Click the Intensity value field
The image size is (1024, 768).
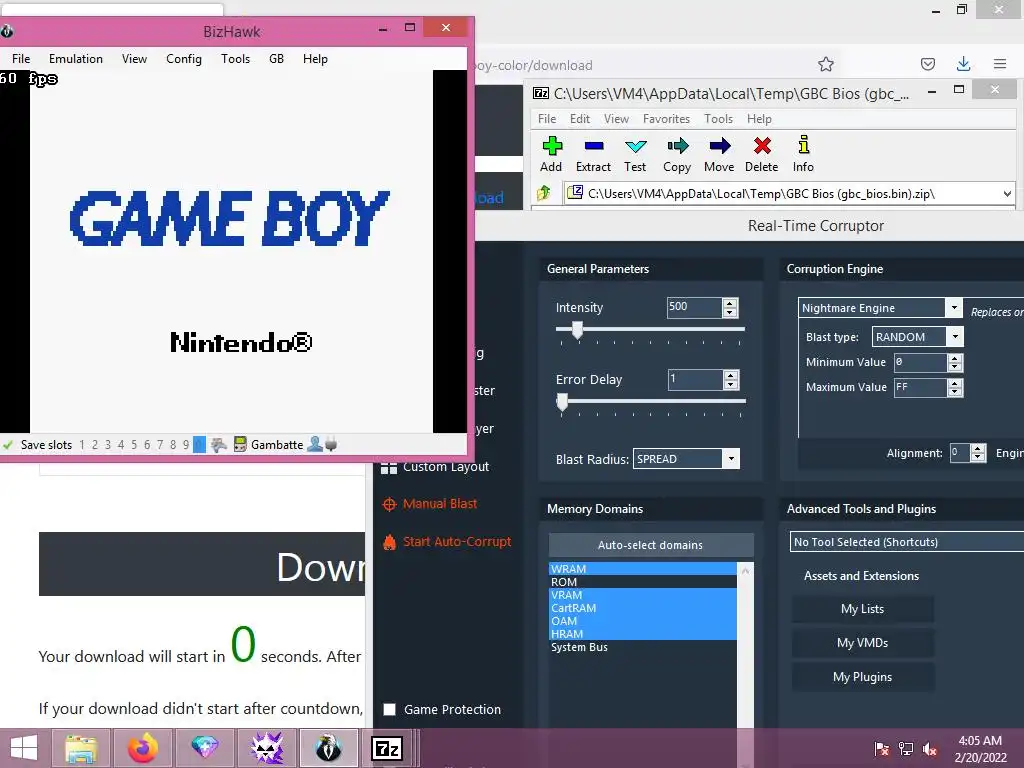(x=694, y=307)
